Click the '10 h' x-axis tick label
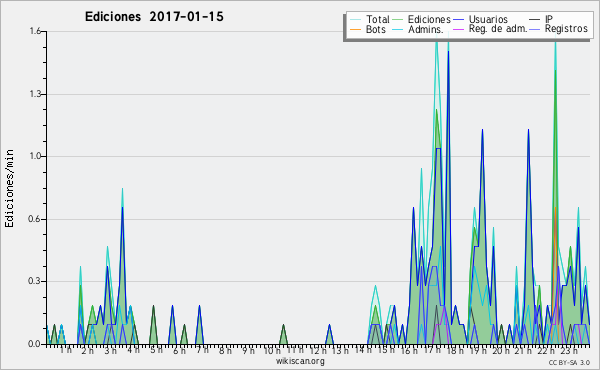This screenshot has height=370, width=600. (x=272, y=350)
